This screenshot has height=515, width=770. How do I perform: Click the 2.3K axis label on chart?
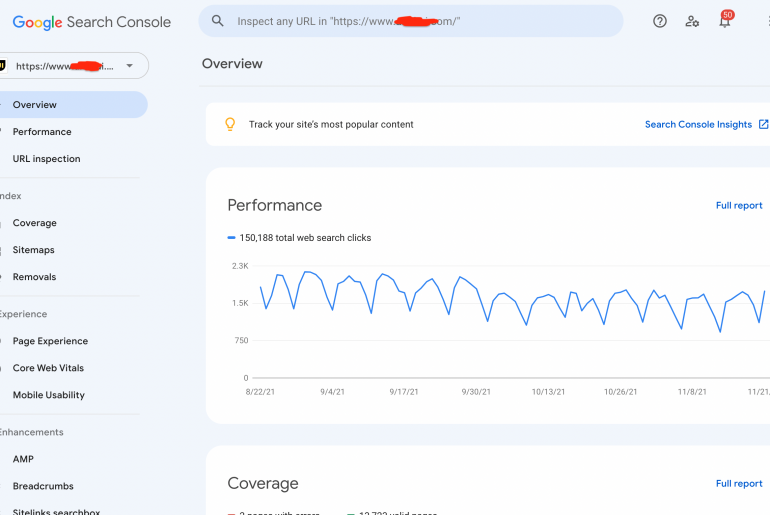[240, 266]
